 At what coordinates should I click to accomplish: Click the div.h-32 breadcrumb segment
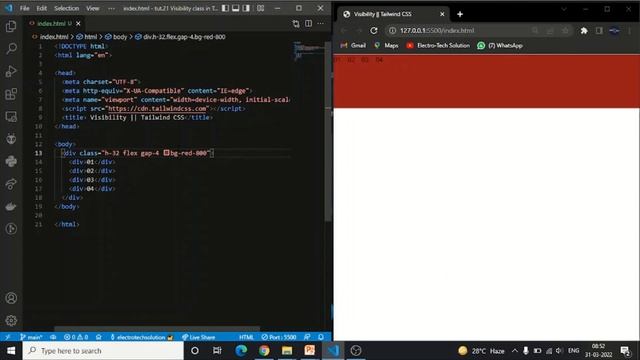pos(184,37)
